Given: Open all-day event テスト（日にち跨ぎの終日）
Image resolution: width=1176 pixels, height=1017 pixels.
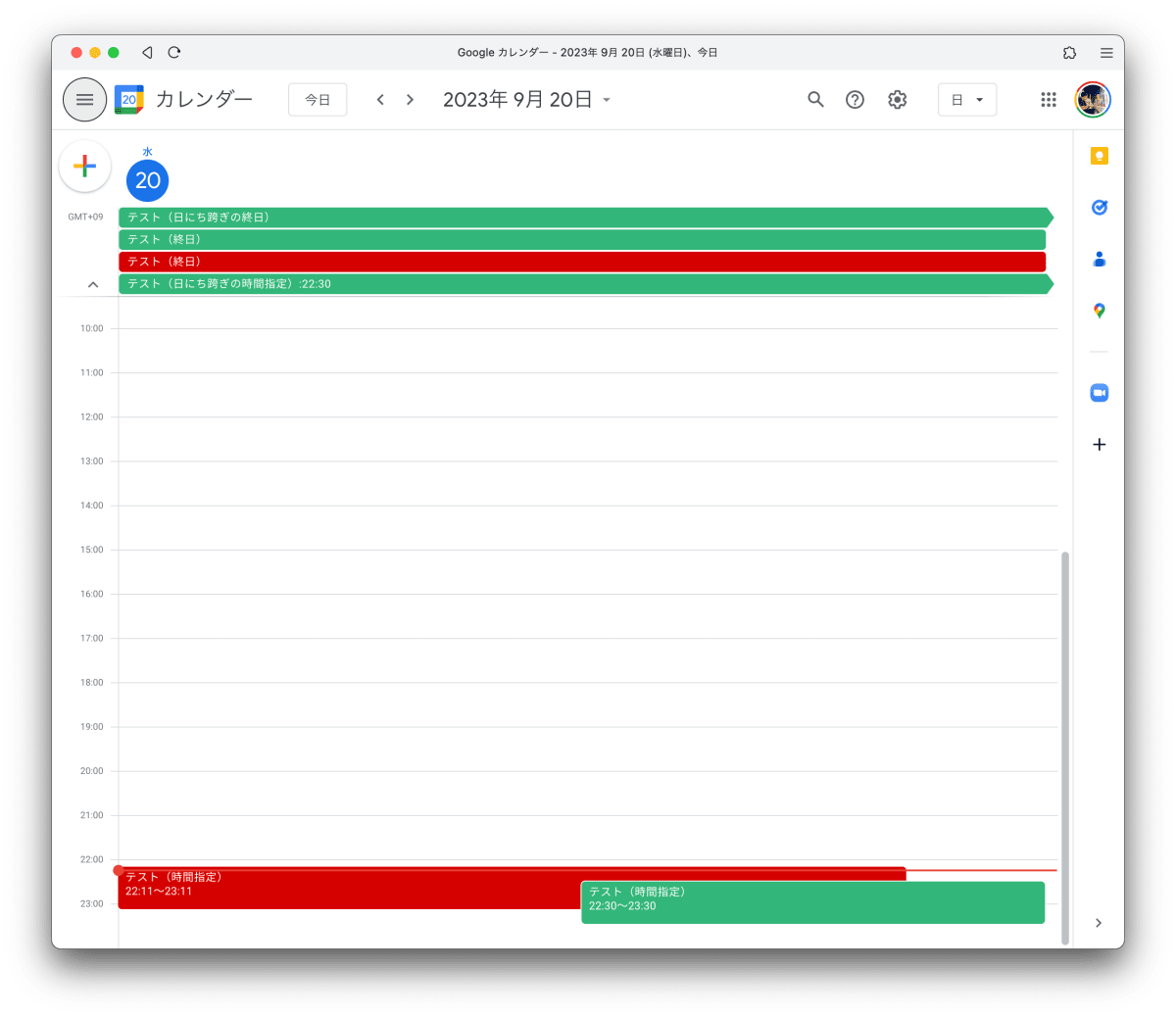Looking at the screenshot, I should pyautogui.click(x=586, y=218).
